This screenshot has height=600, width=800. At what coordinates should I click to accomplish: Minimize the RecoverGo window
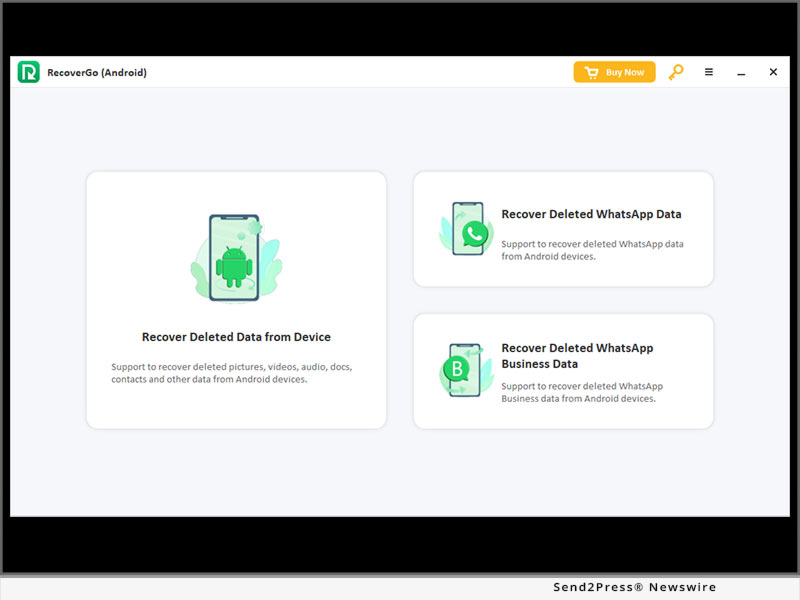click(x=741, y=73)
